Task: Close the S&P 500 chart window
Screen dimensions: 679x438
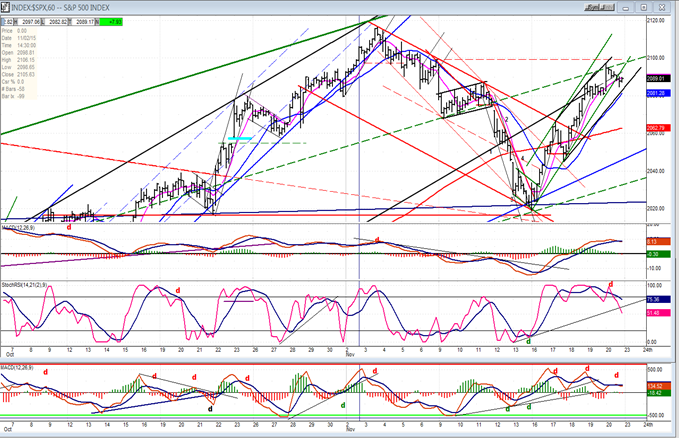Action: (x=662, y=7)
